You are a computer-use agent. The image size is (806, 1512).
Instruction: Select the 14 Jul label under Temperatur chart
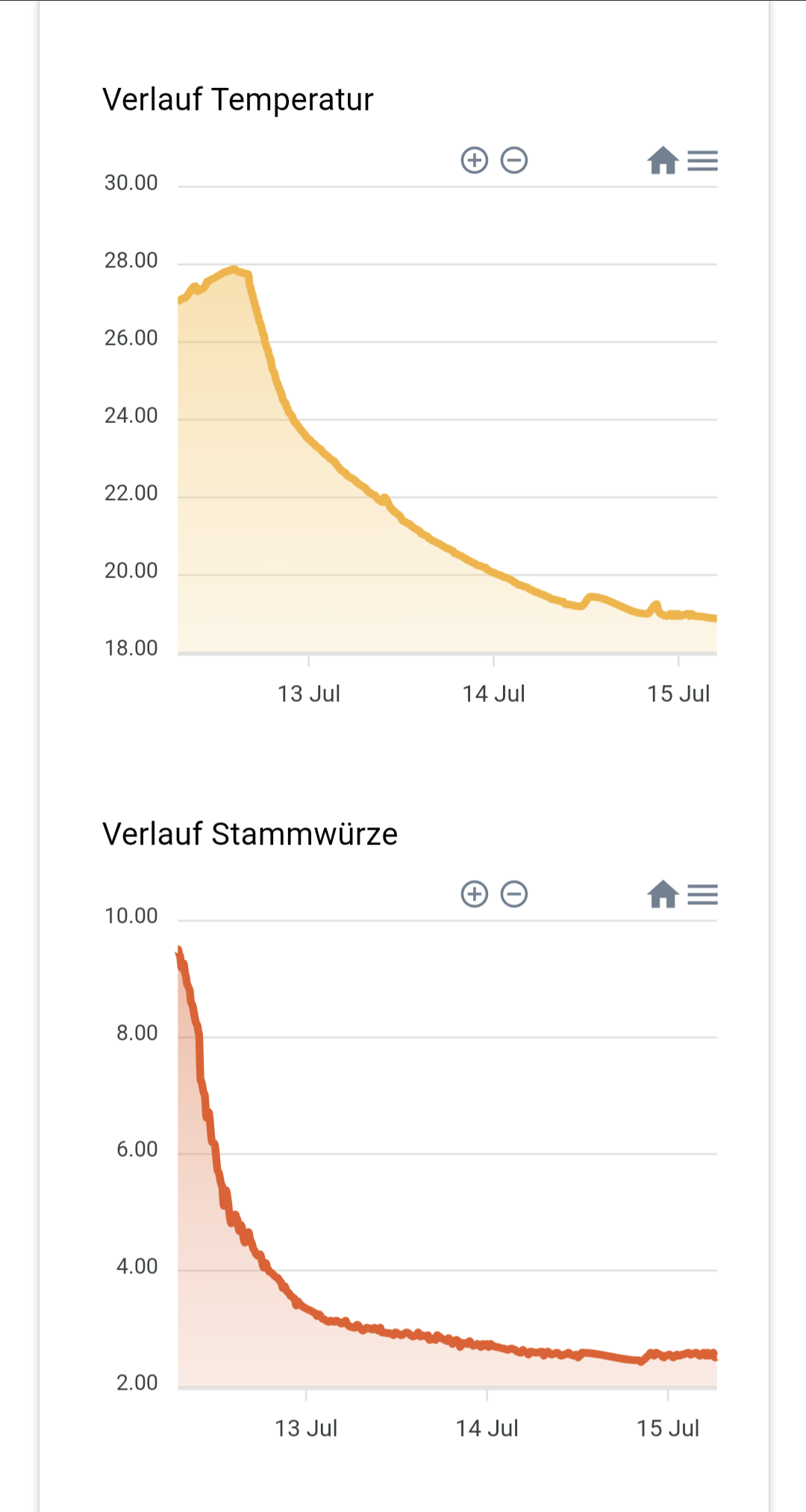tap(493, 694)
